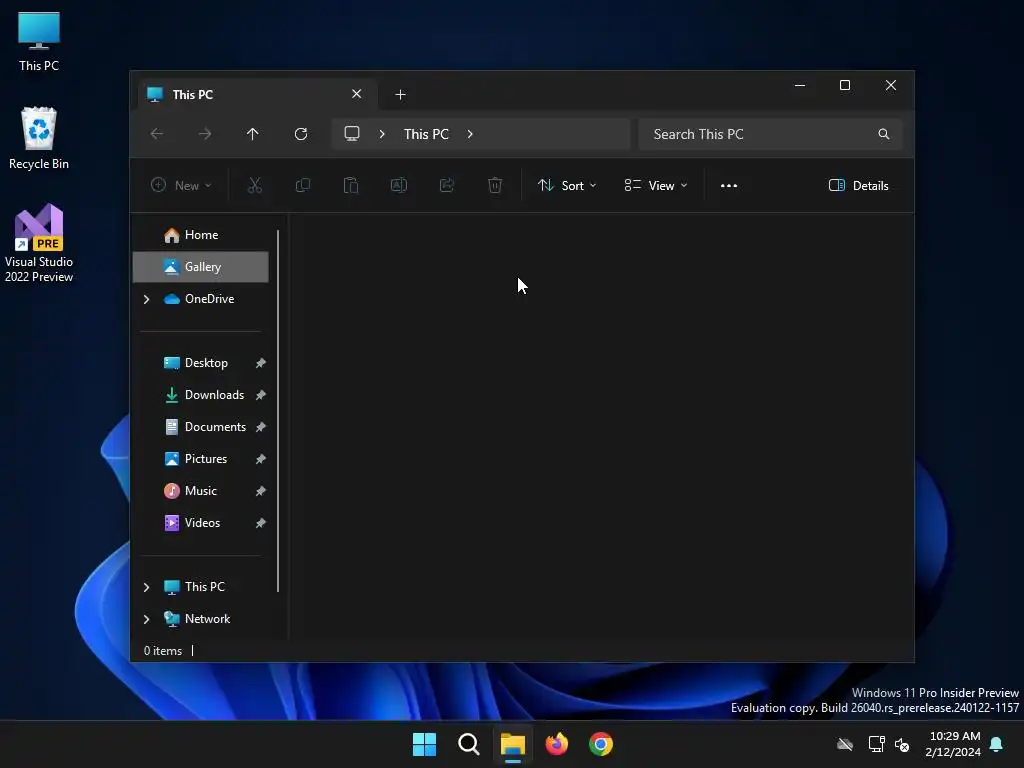Screen dimensions: 1024x768
Task: Close the This PC tab
Action: point(357,94)
